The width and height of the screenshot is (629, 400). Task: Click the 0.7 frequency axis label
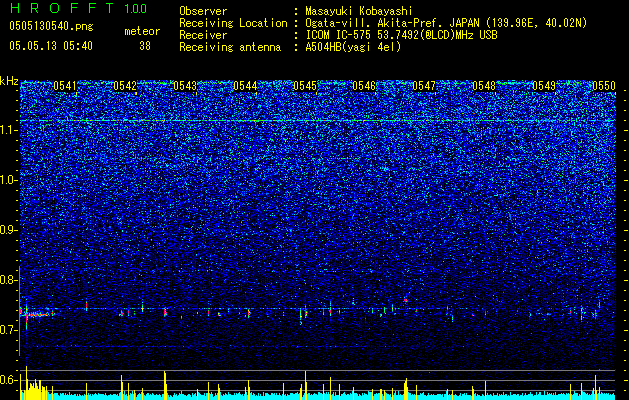pos(9,330)
